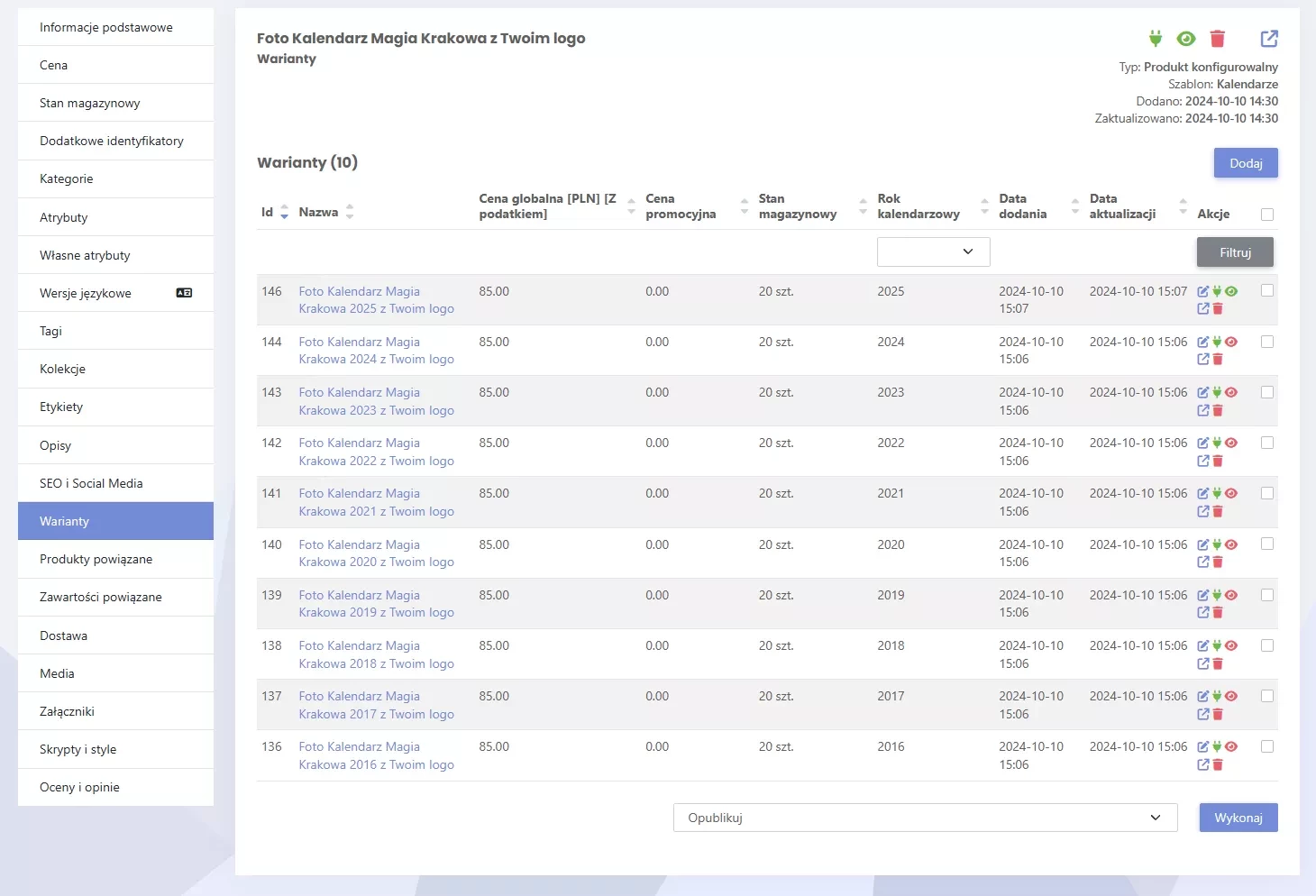Viewport: 1316px width, 896px height.
Task: Open Produkty powiązane sidebar section
Action: click(x=115, y=559)
